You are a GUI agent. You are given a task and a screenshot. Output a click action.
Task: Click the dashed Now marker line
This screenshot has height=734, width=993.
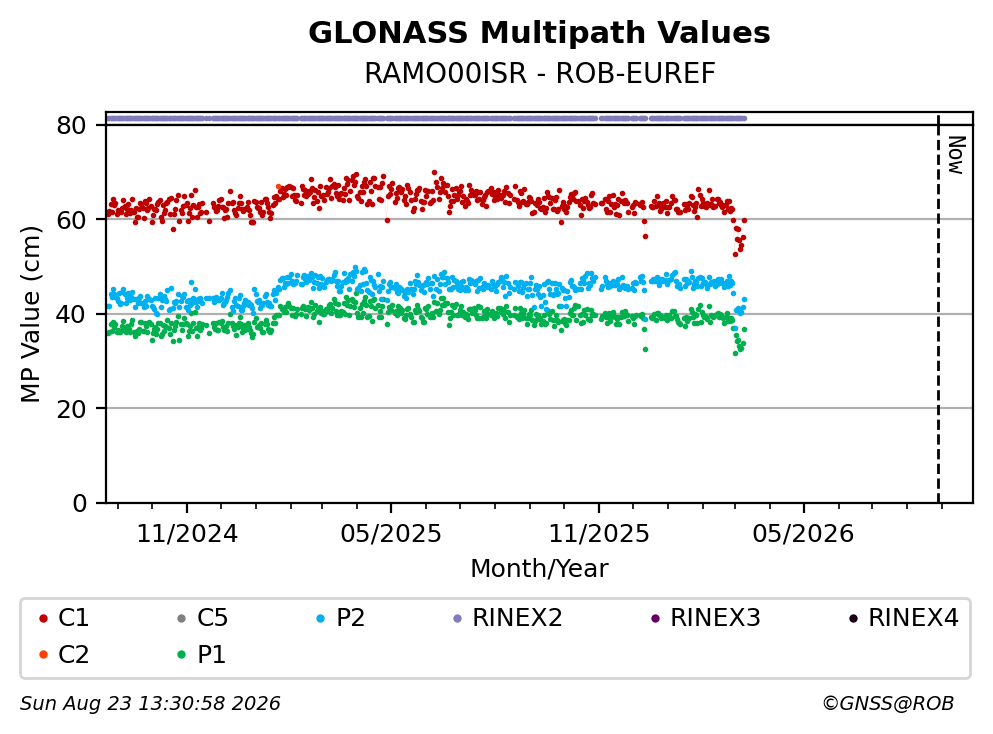point(938,309)
